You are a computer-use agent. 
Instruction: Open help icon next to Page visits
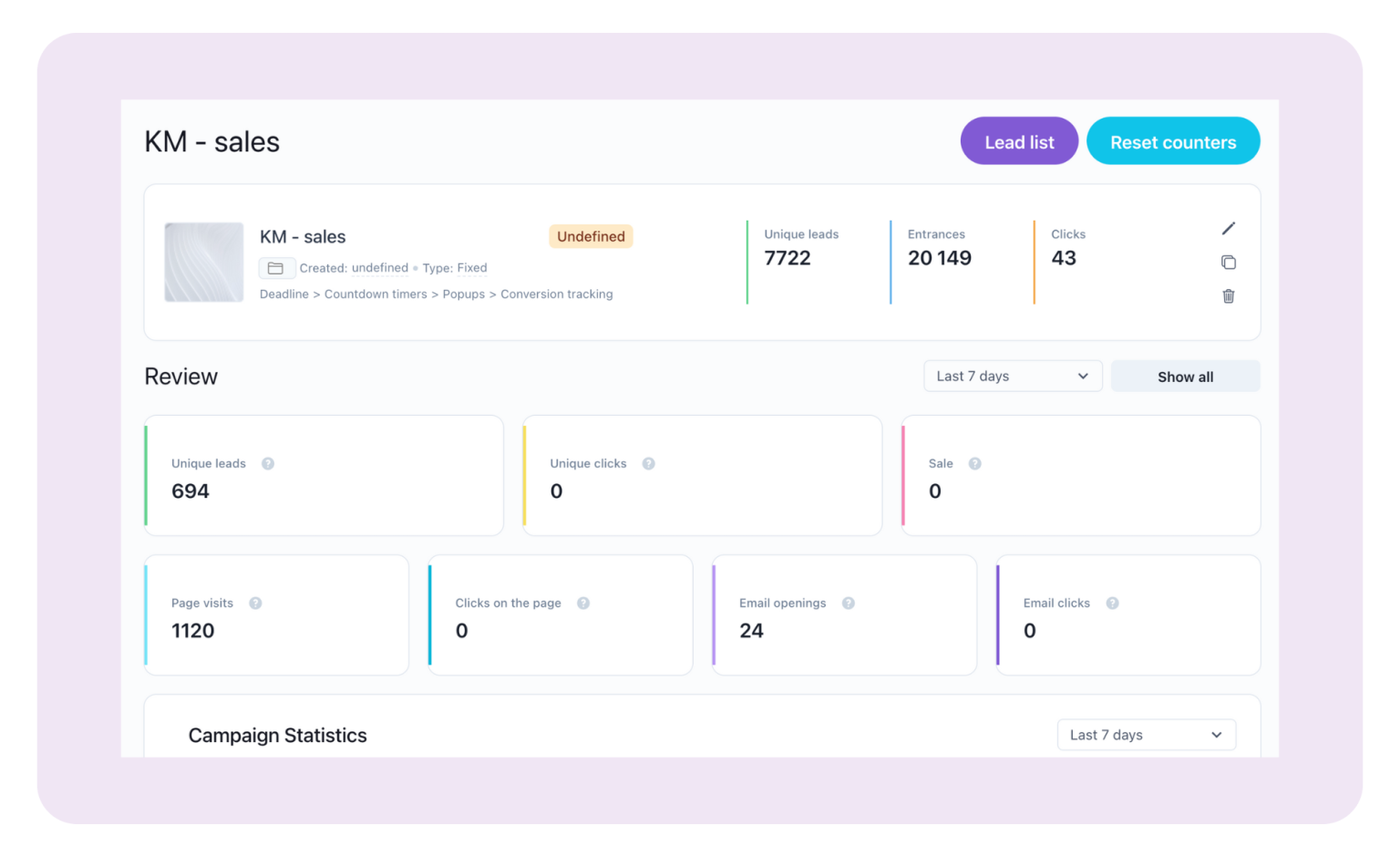click(255, 603)
